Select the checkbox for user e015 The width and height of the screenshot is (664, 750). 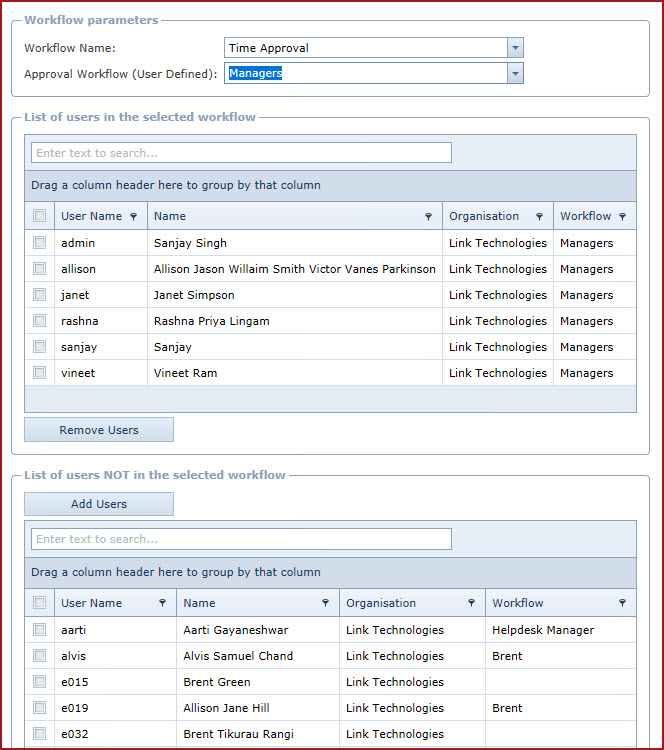[40, 681]
